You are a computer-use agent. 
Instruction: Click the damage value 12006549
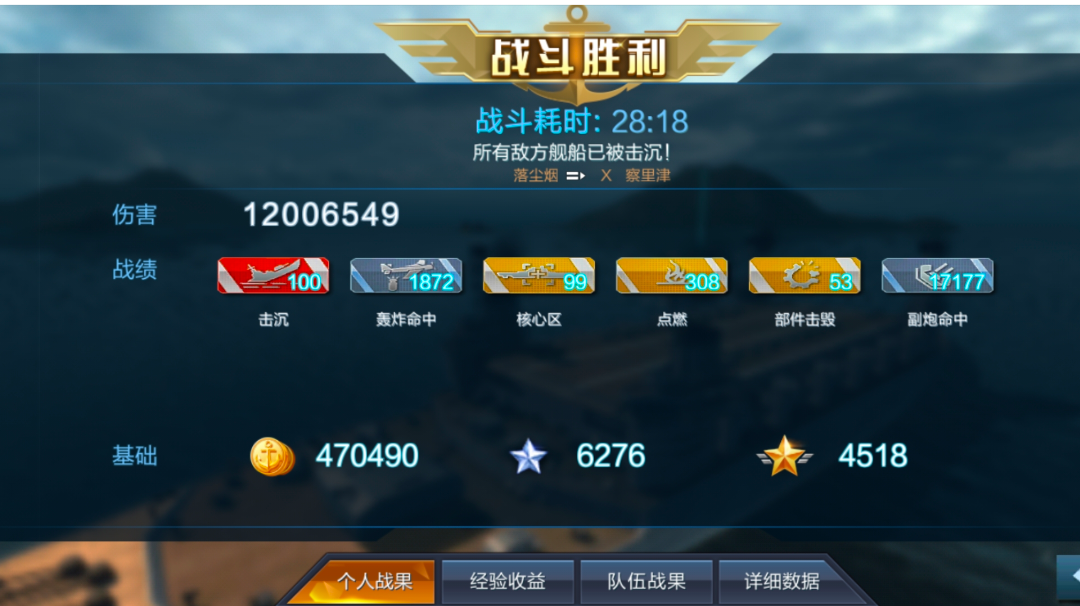pos(322,215)
